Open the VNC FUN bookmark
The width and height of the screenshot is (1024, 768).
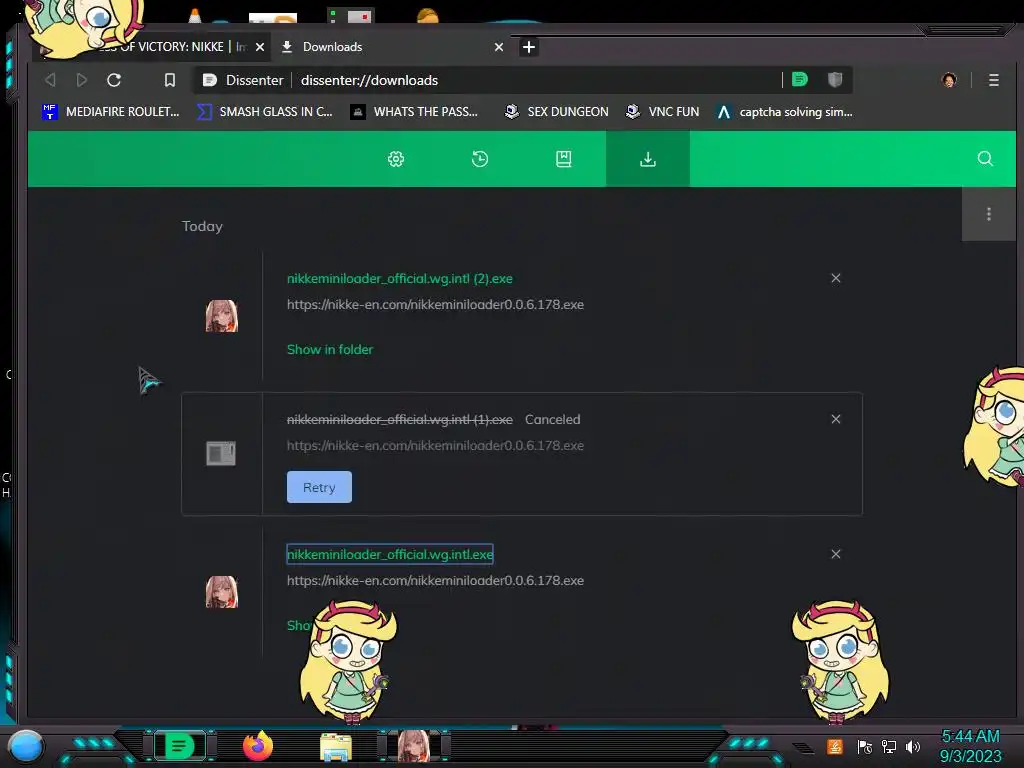coord(662,112)
